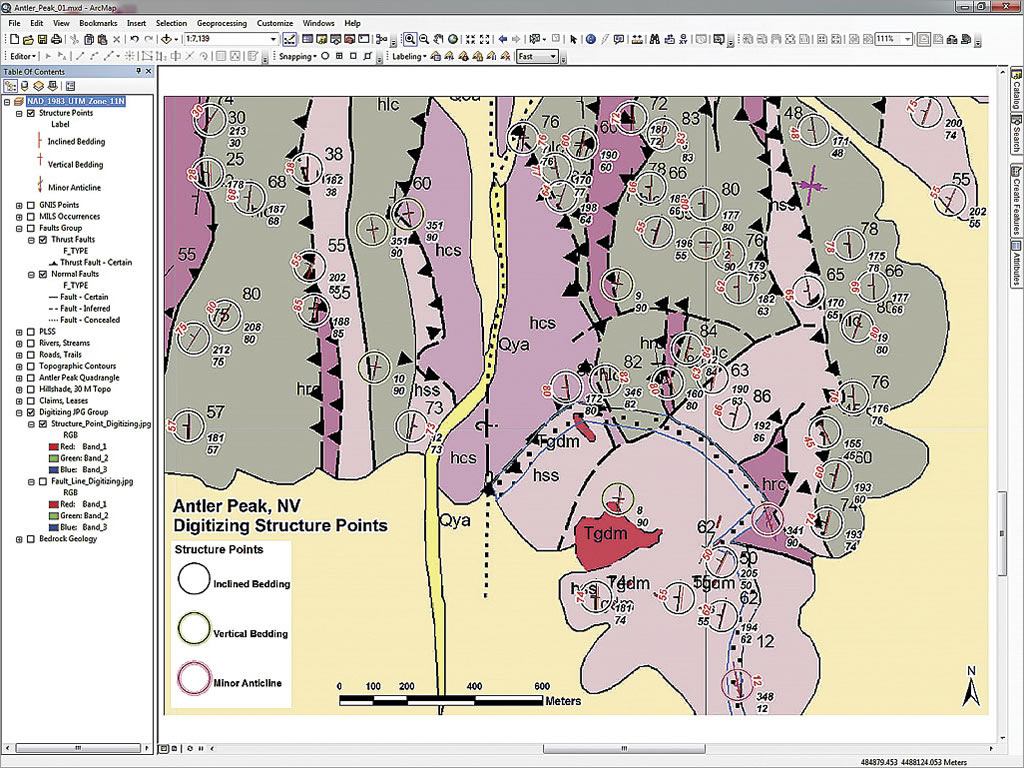Open the Create Features side tab
Image resolution: width=1024 pixels, height=768 pixels.
pos(1016,201)
